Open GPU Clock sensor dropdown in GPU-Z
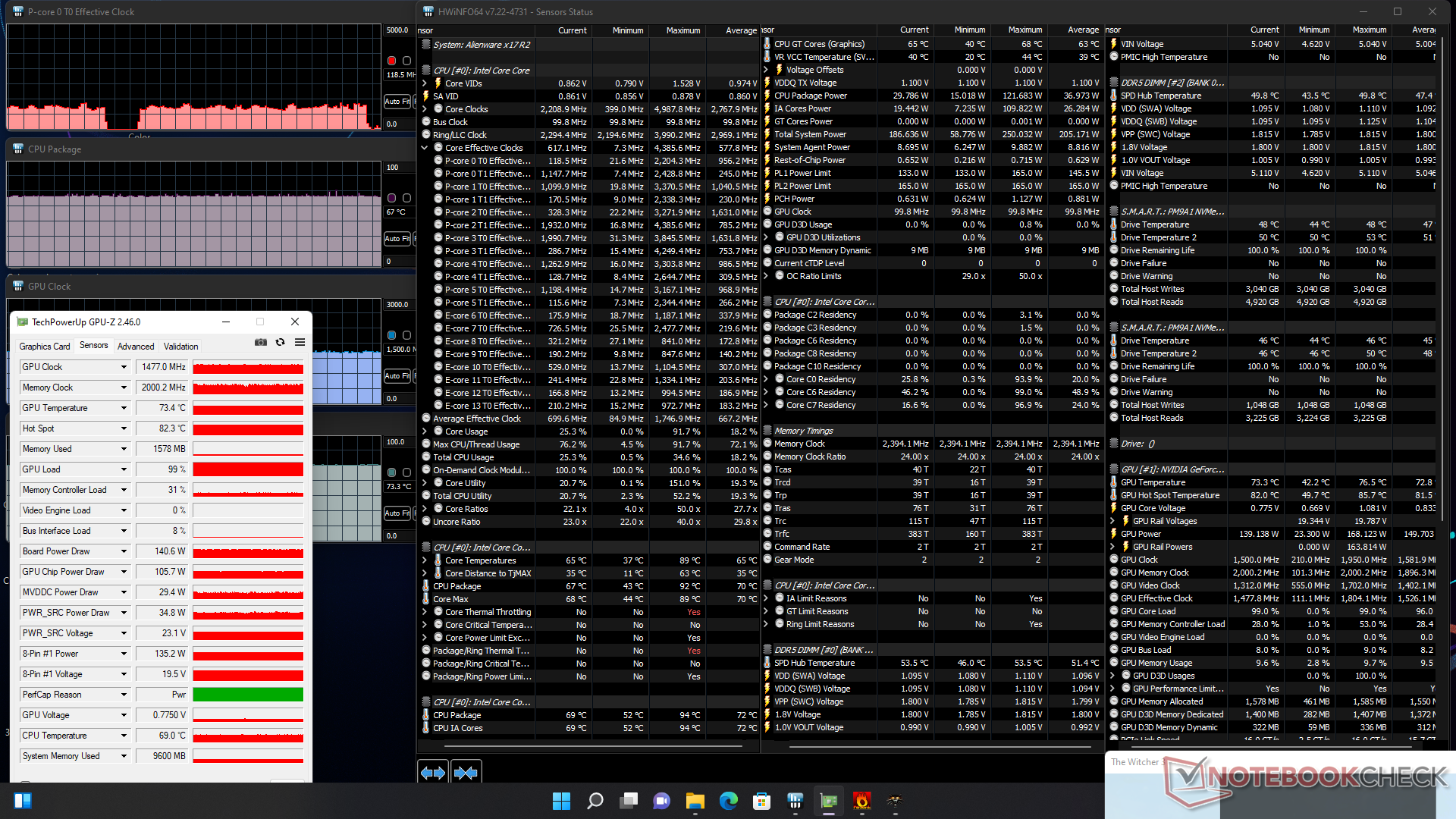Viewport: 1456px width, 819px height. point(124,367)
